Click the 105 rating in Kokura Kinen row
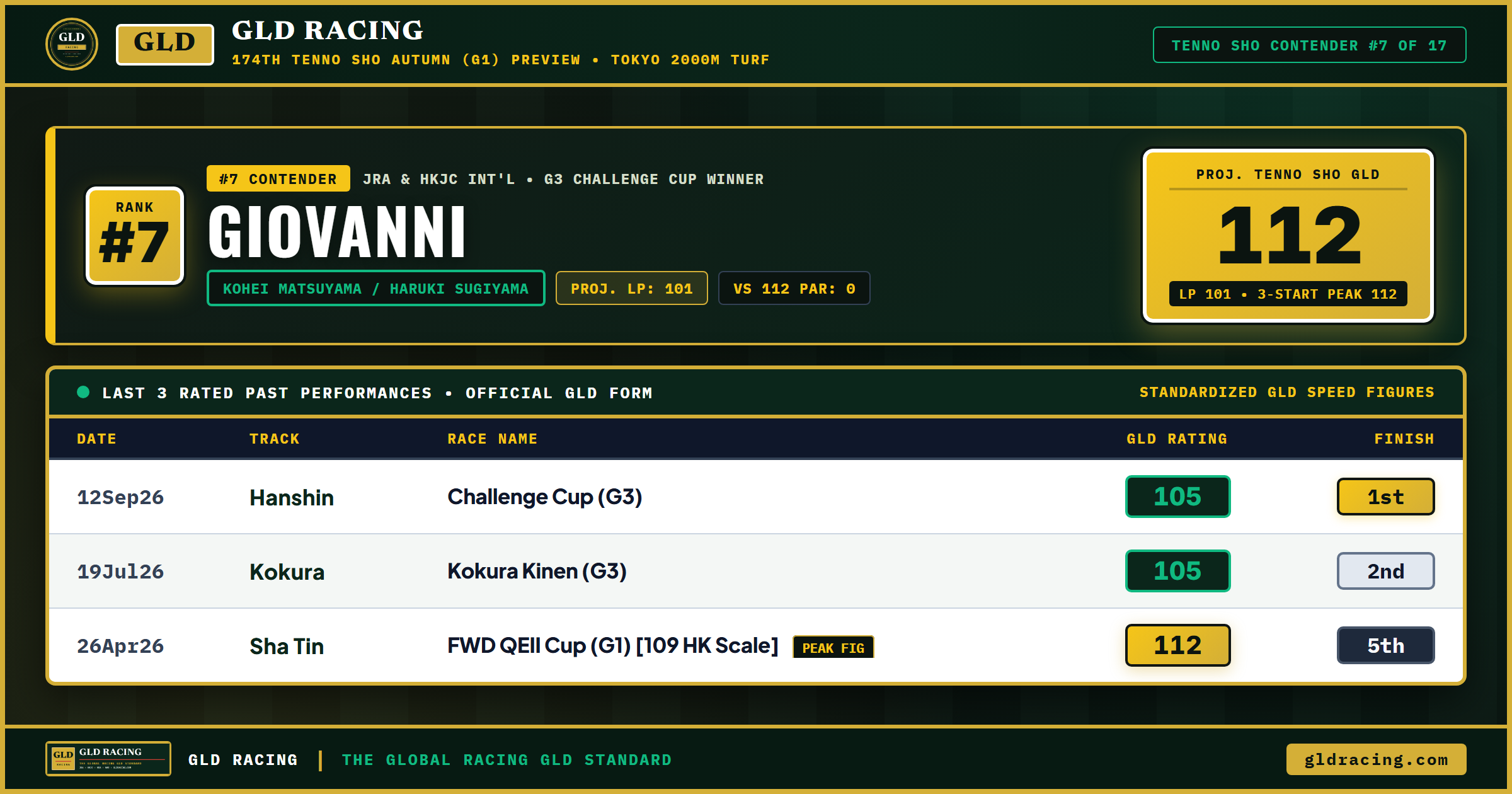The height and width of the screenshot is (794, 1512). click(x=1177, y=571)
